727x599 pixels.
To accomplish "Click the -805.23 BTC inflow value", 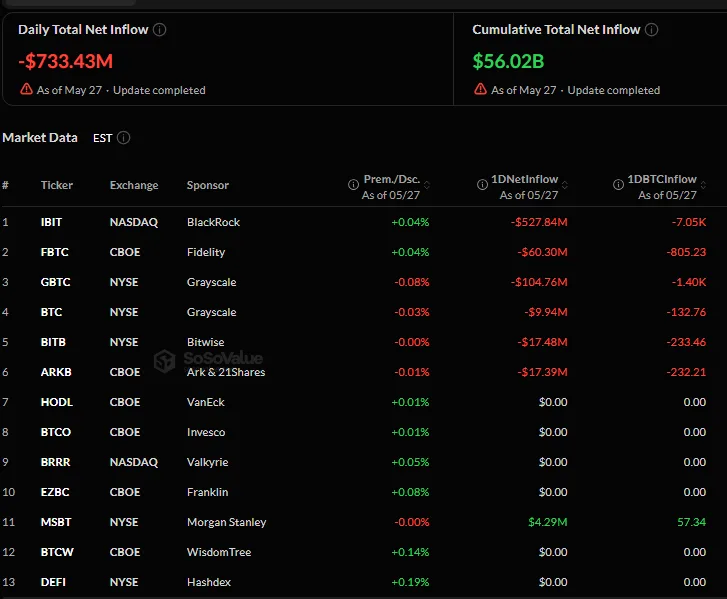I will click(686, 252).
